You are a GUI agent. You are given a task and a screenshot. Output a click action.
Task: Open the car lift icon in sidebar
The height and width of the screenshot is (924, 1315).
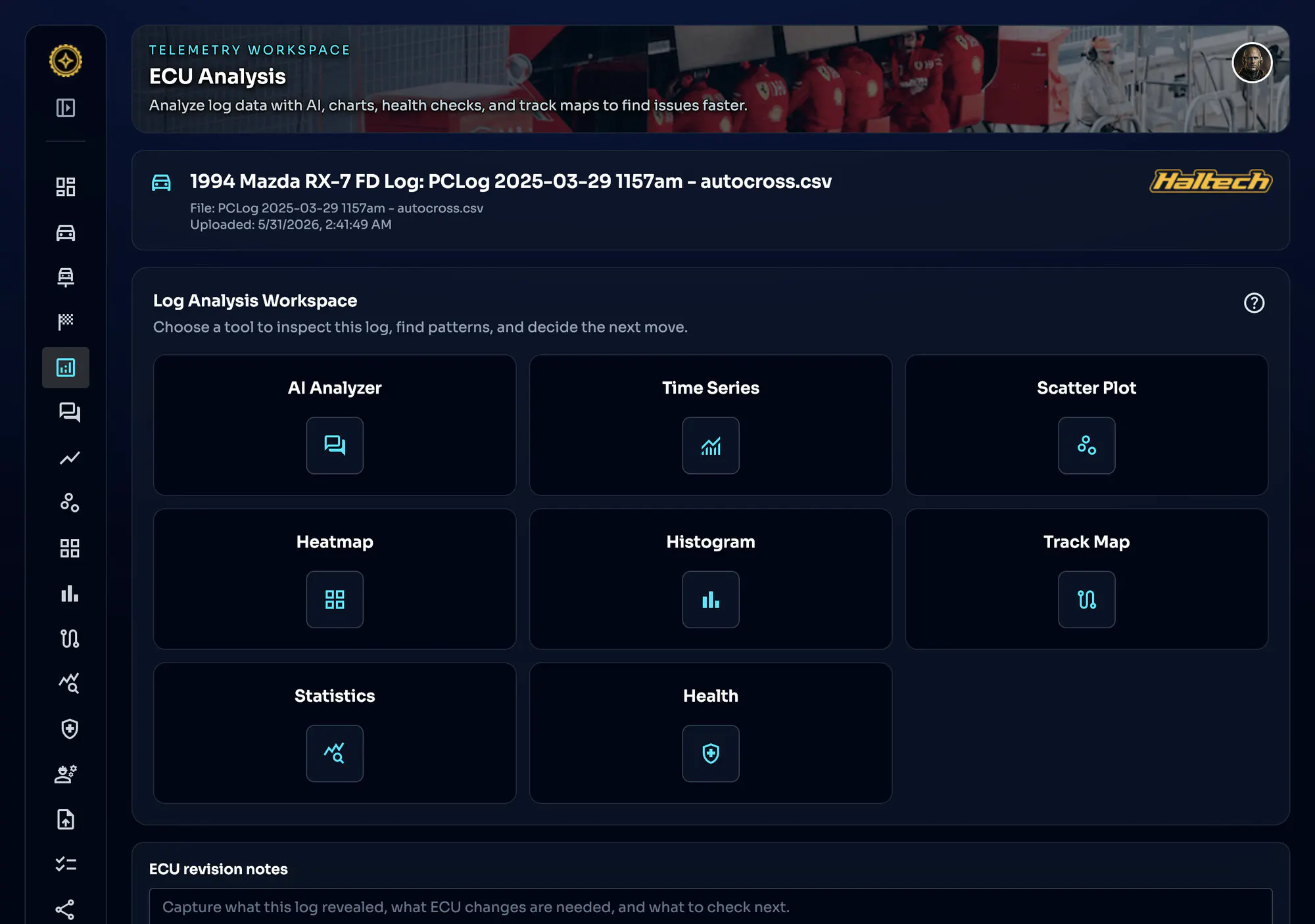[x=66, y=277]
